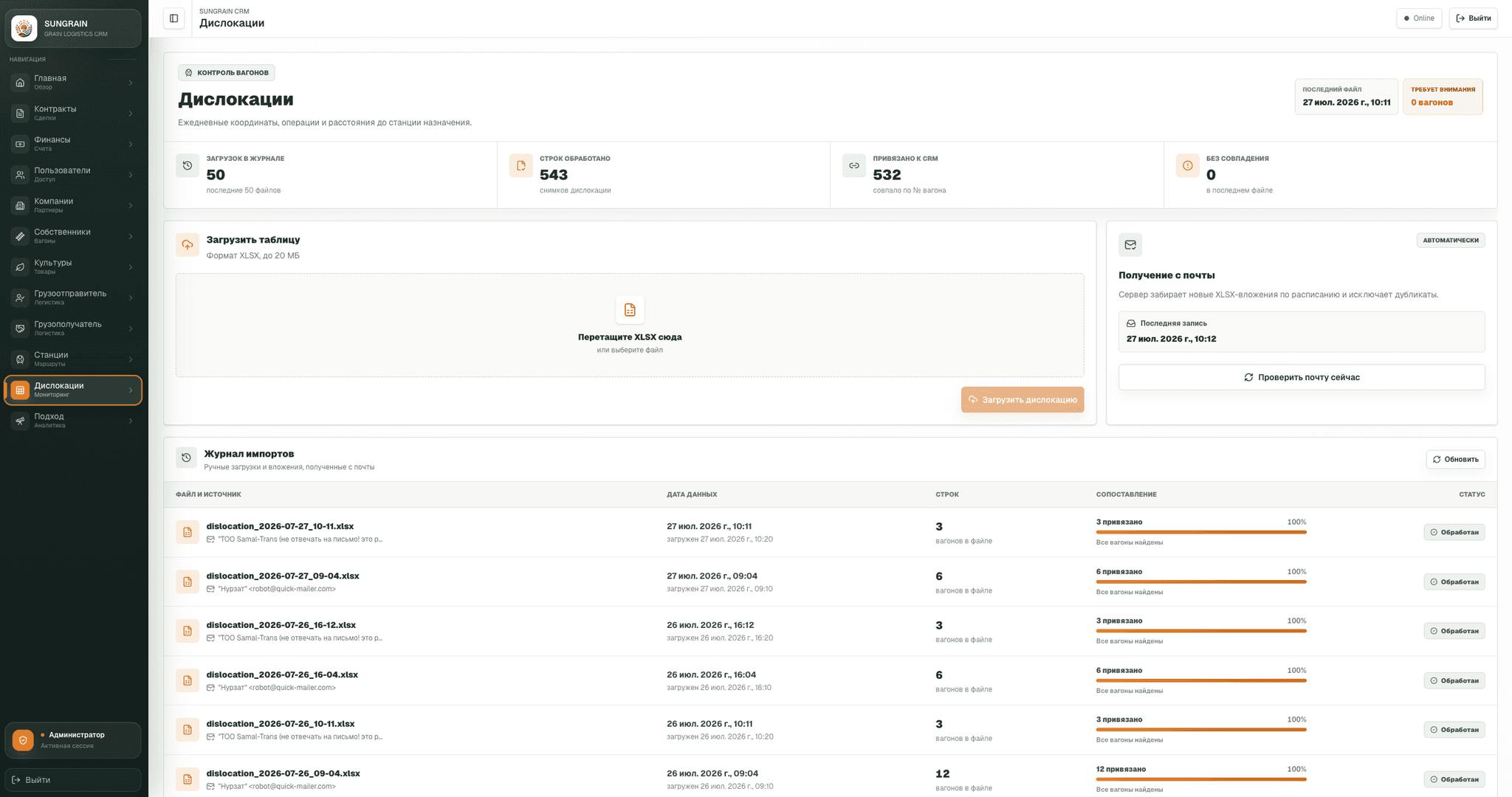Click the Выйти button in the top bar

[1473, 18]
